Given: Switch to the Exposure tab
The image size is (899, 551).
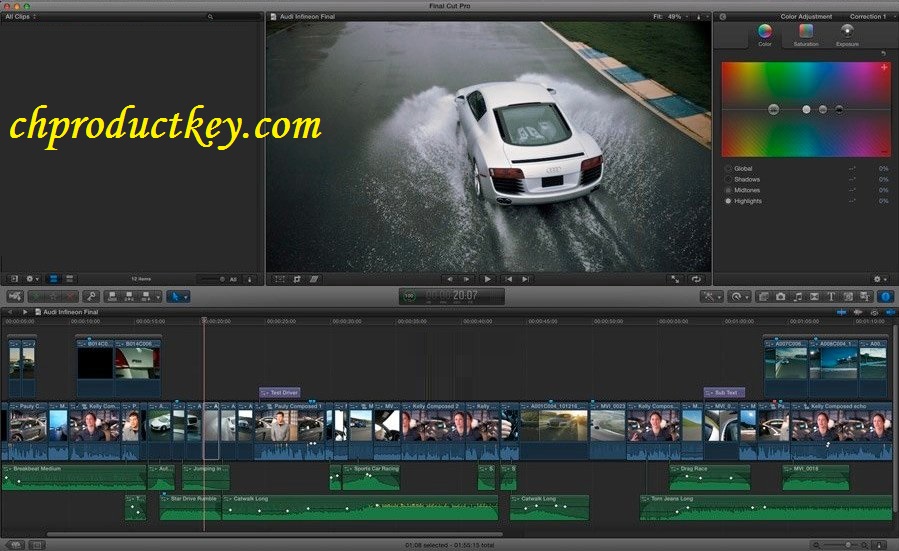Looking at the screenshot, I should click(847, 34).
